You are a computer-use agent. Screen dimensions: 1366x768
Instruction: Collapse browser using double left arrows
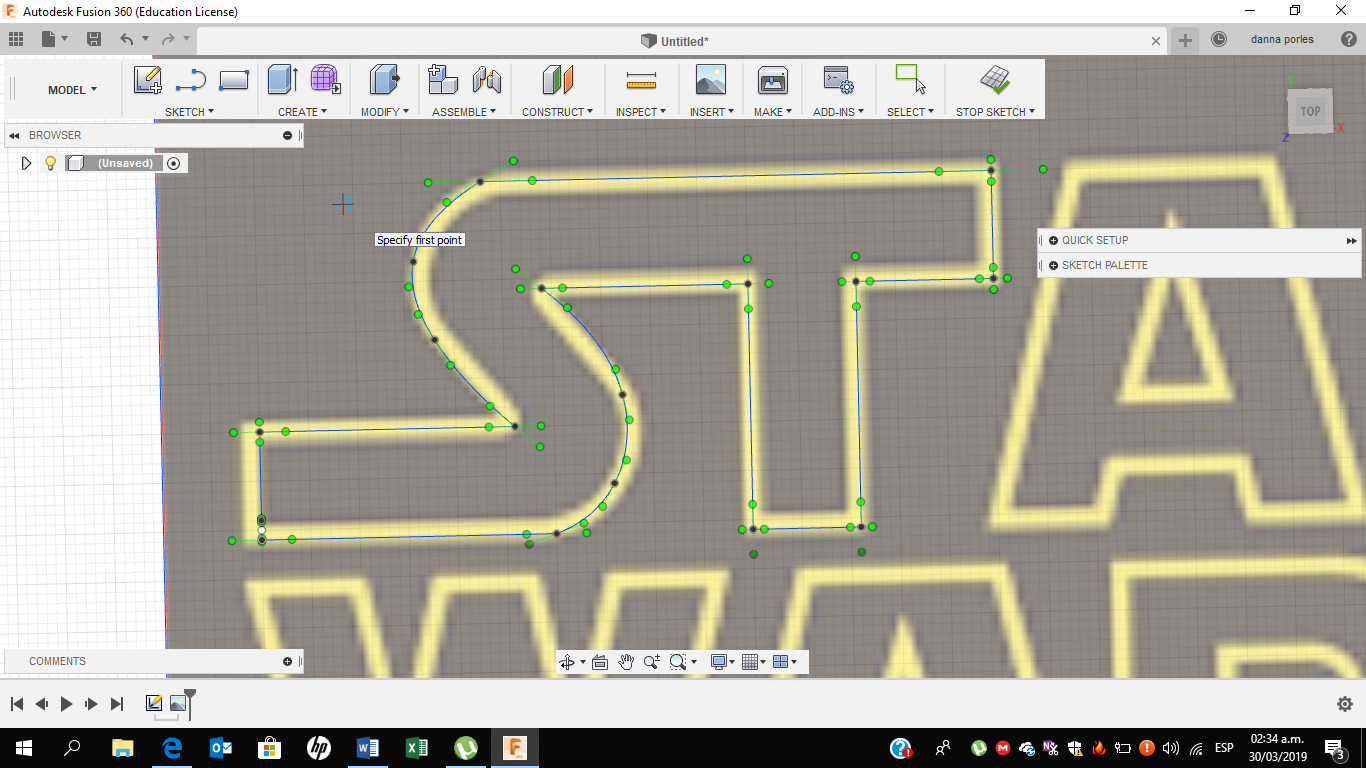15,135
